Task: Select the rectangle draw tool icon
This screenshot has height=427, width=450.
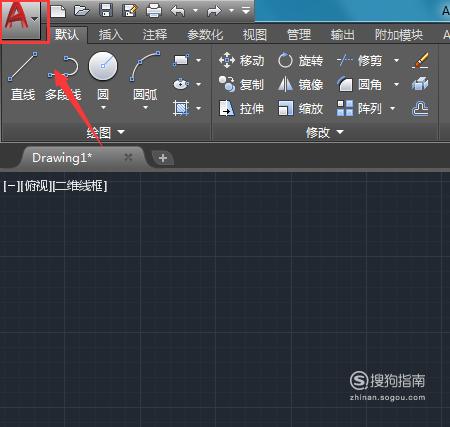Action: pyautogui.click(x=181, y=60)
